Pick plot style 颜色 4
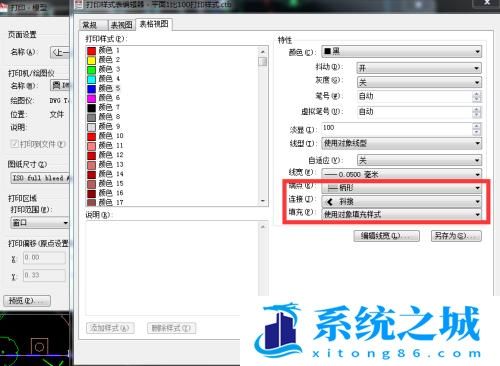The height and width of the screenshot is (366, 500). click(104, 79)
